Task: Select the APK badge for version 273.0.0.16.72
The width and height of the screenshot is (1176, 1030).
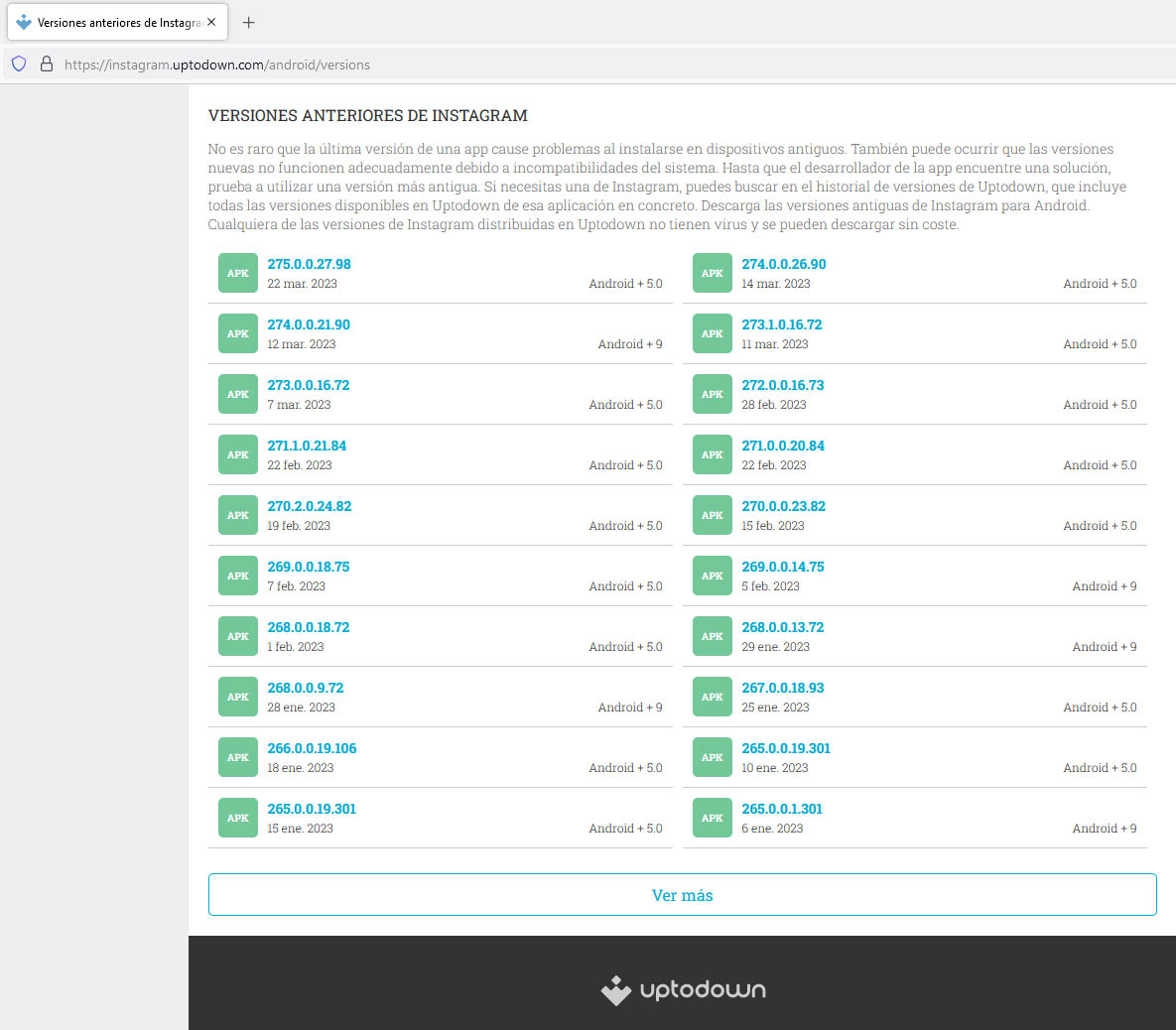Action: (237, 395)
